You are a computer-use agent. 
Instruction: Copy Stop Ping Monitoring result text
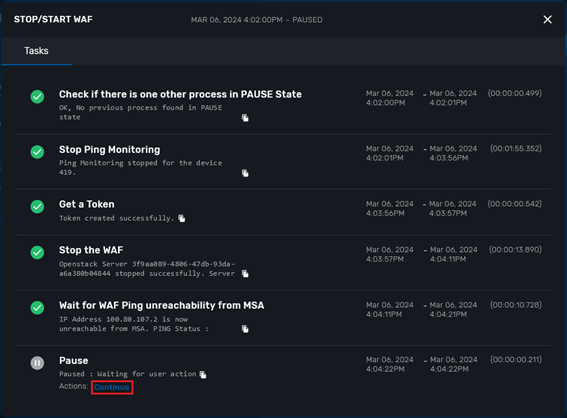click(245, 173)
